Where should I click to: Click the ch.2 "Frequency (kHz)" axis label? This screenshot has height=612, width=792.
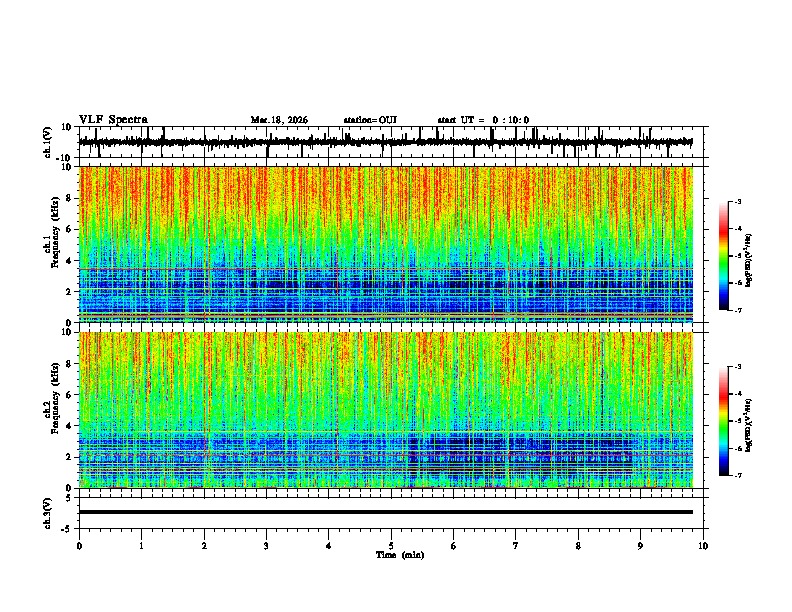[55, 398]
